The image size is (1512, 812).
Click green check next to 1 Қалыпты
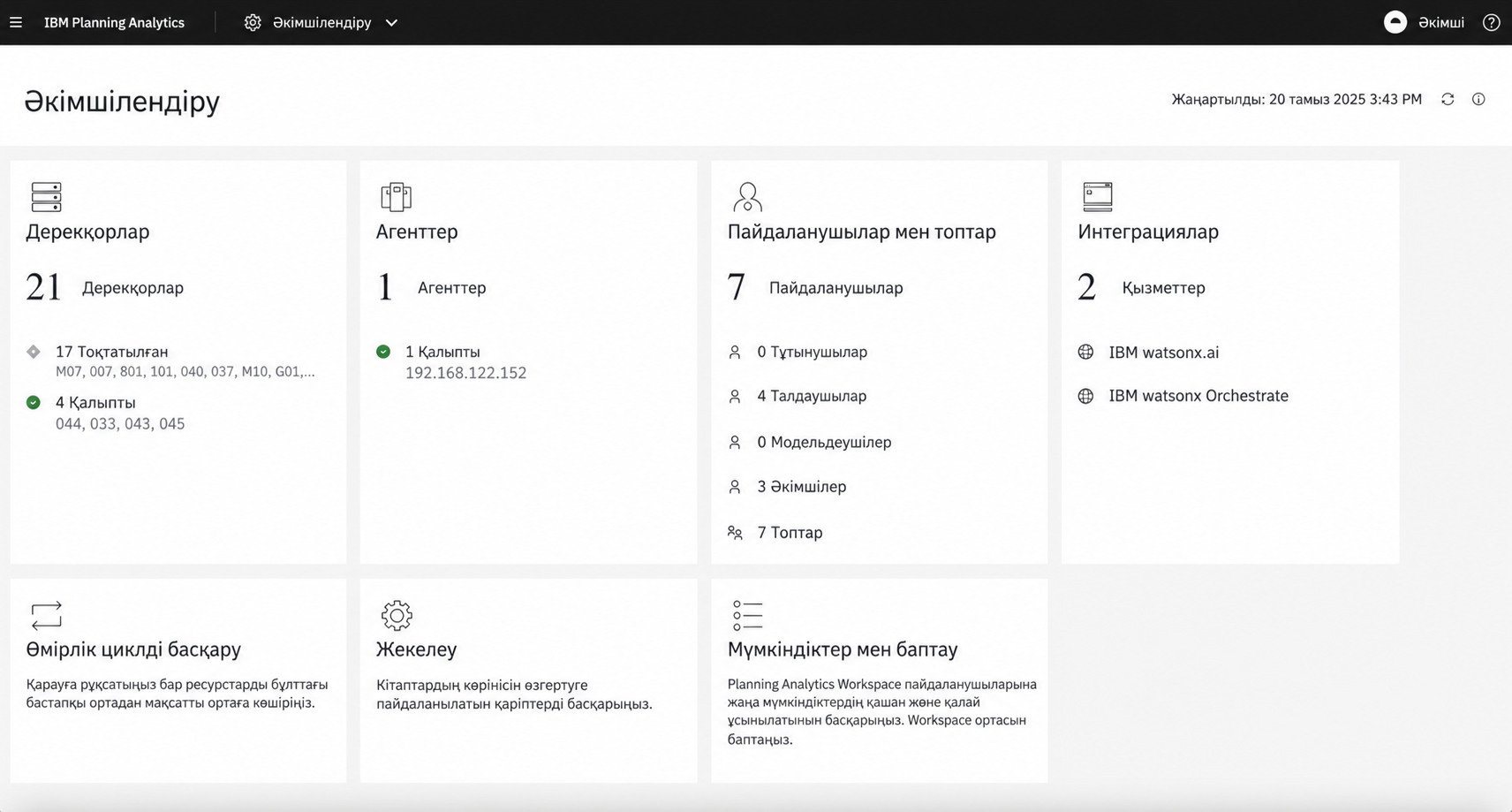tap(383, 352)
